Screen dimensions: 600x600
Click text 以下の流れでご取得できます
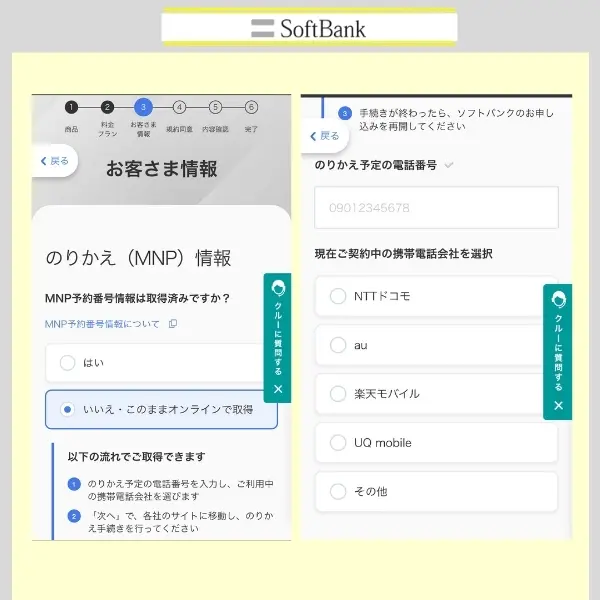pos(136,457)
